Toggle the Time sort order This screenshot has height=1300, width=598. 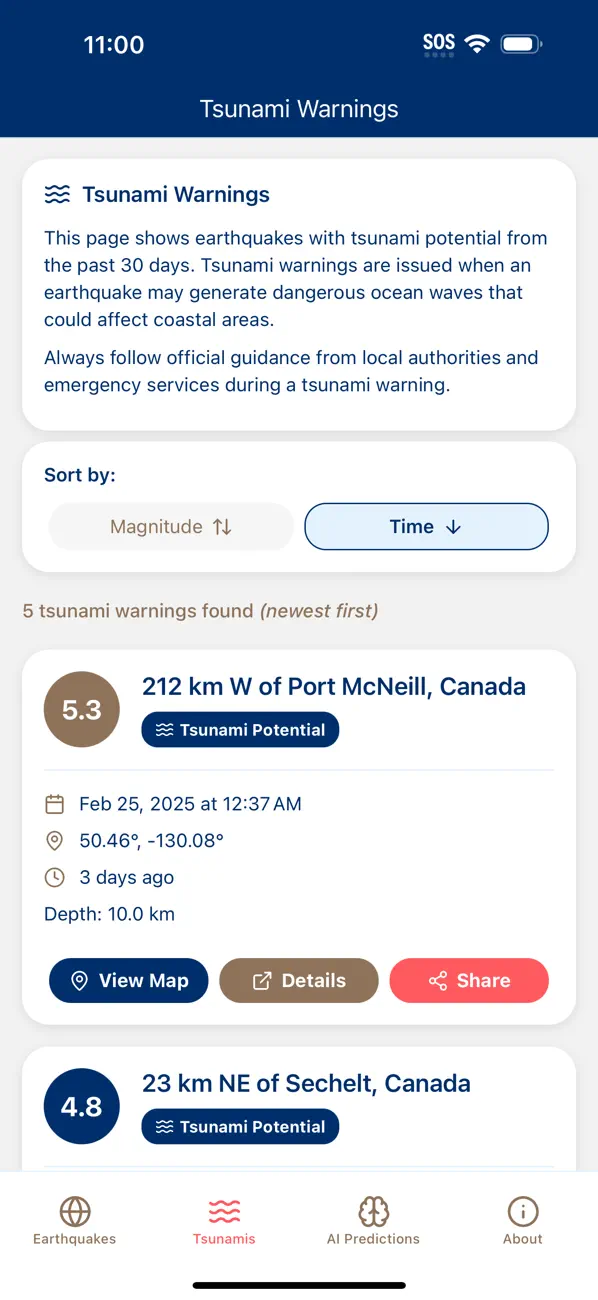426,527
